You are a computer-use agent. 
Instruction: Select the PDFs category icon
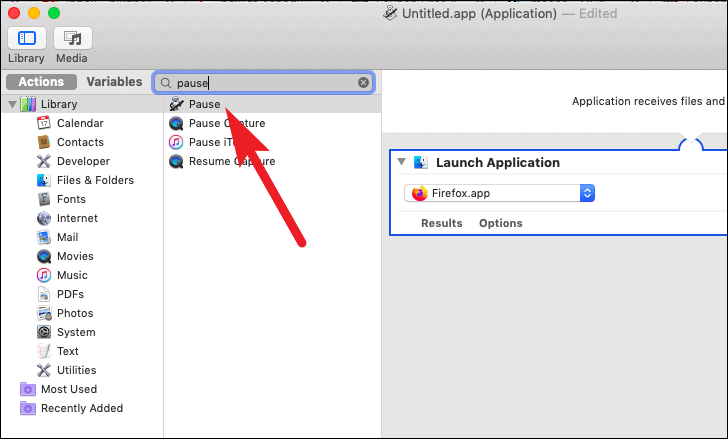pos(44,294)
